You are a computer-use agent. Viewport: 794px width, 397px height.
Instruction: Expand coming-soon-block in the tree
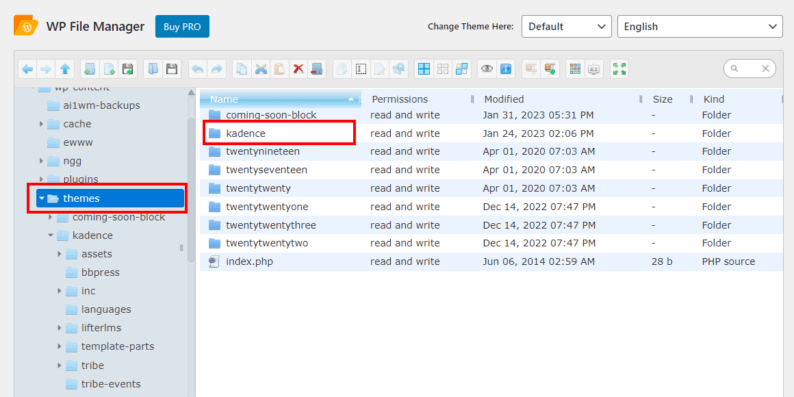(51, 217)
